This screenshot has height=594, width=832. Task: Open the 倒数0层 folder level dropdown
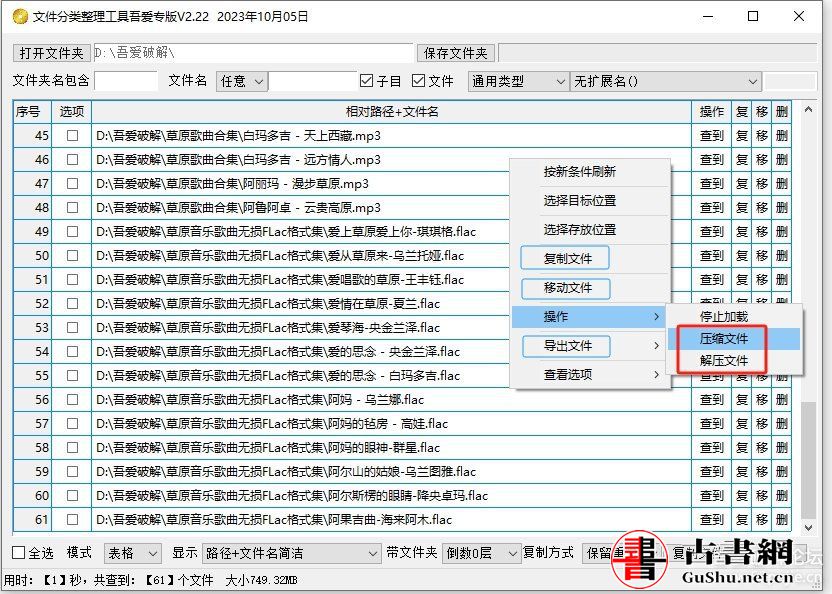481,553
